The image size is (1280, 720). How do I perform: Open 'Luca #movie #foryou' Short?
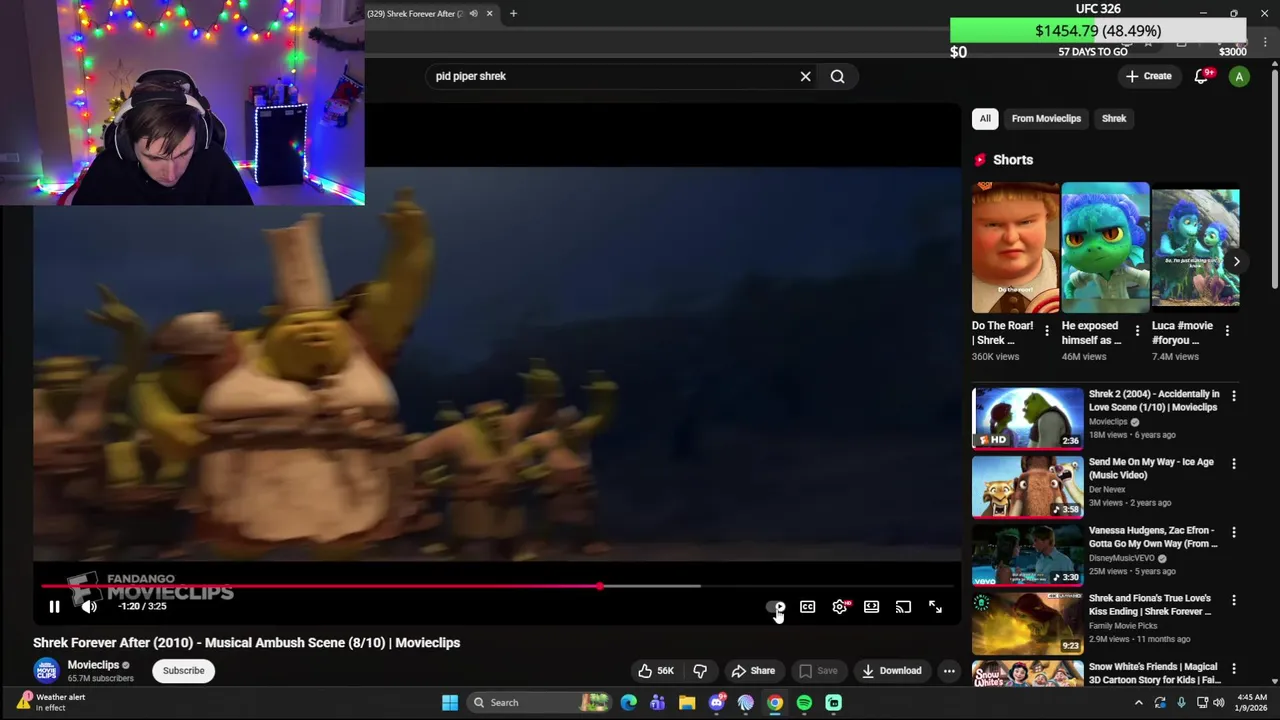(1195, 248)
